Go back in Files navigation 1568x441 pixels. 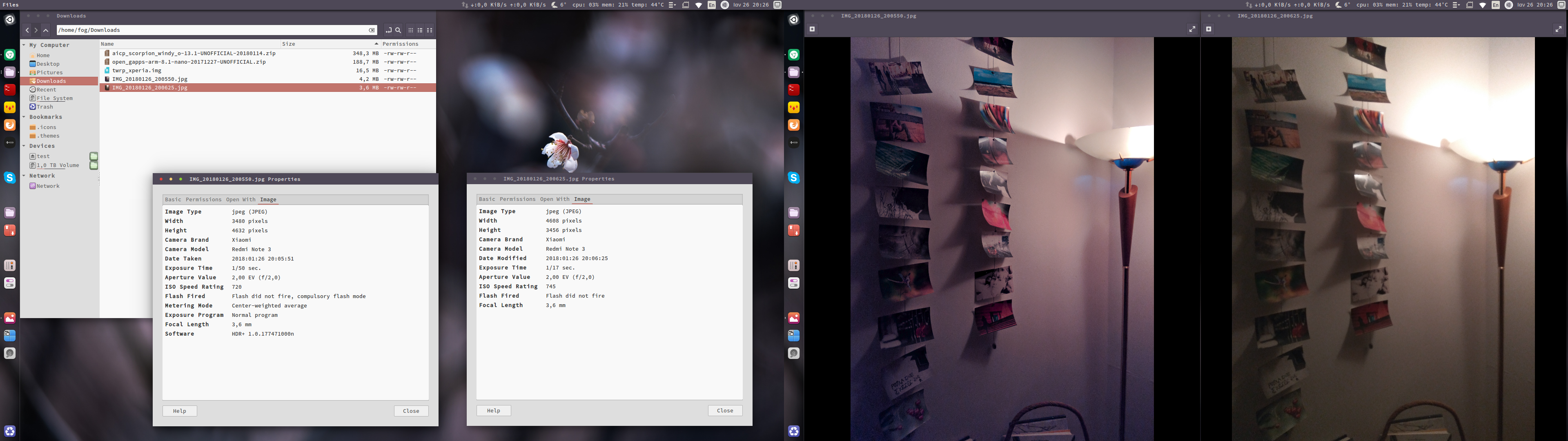pyautogui.click(x=27, y=30)
